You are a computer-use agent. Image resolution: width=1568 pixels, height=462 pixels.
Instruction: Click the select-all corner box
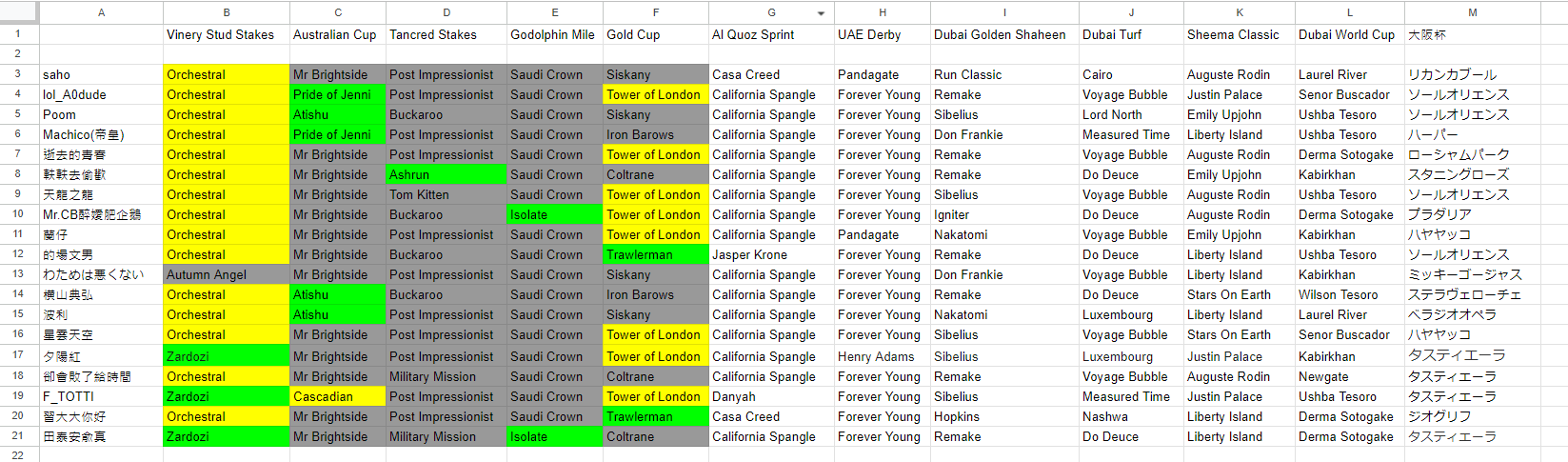click(x=19, y=12)
